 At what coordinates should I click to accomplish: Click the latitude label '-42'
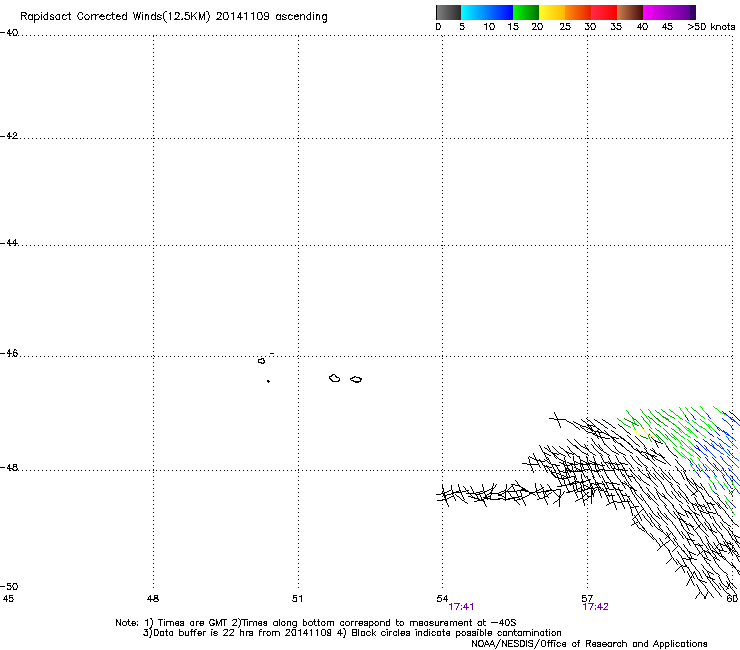coord(9,136)
